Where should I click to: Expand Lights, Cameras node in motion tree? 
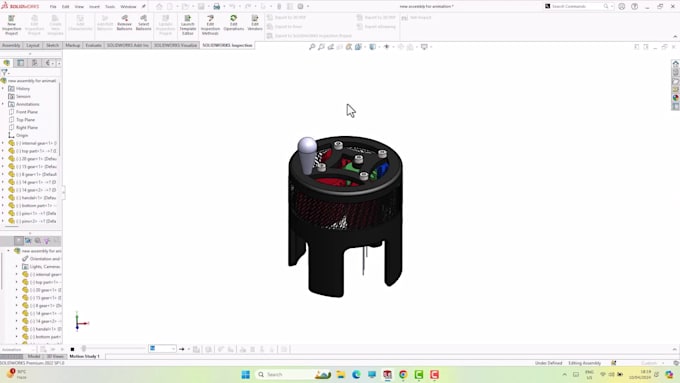click(x=16, y=266)
